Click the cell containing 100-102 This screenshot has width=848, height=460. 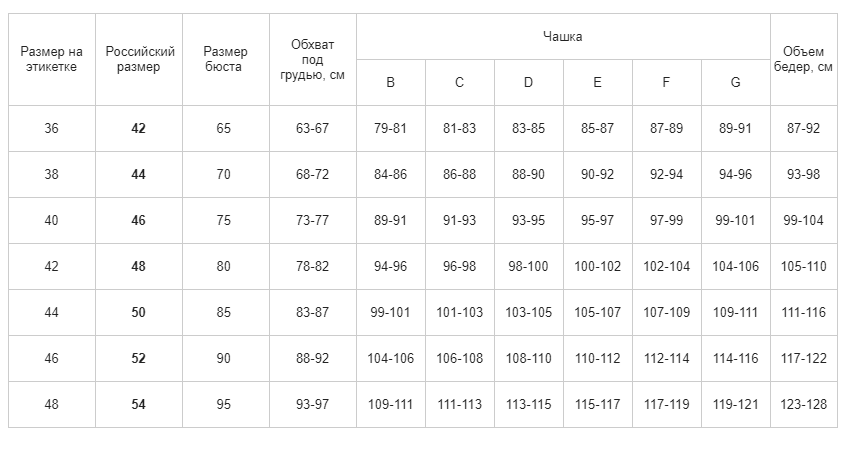coord(598,266)
